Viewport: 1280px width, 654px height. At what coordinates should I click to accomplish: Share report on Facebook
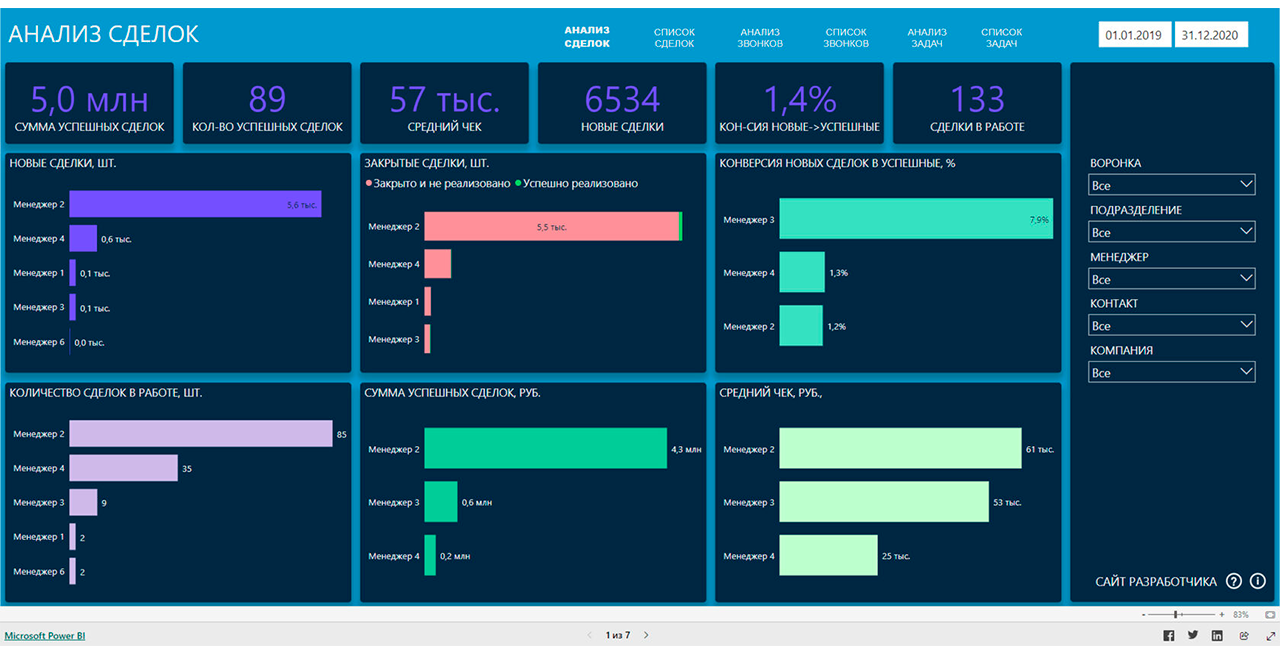1168,635
